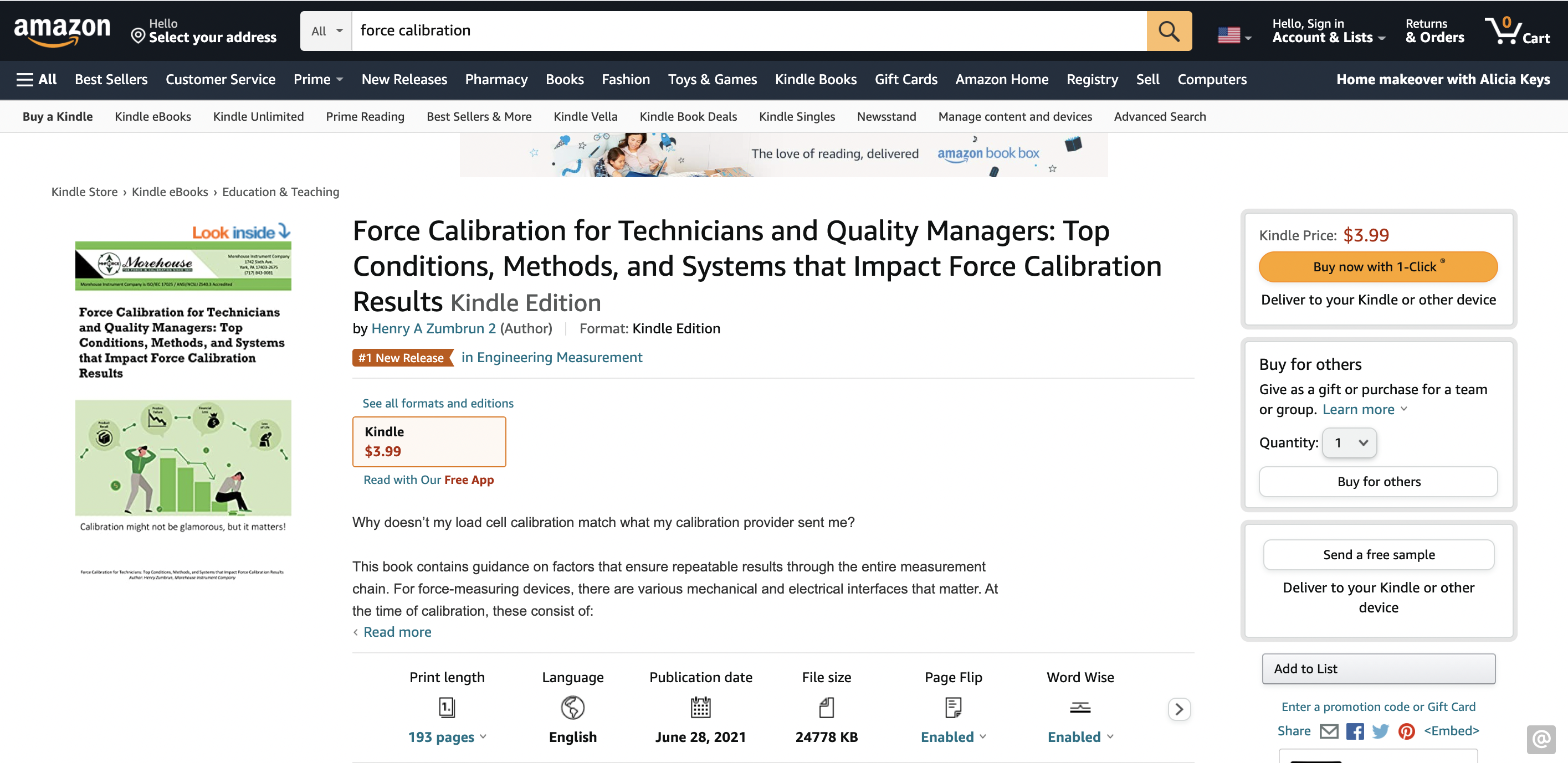
Task: Click the @ floating button
Action: point(1541,739)
